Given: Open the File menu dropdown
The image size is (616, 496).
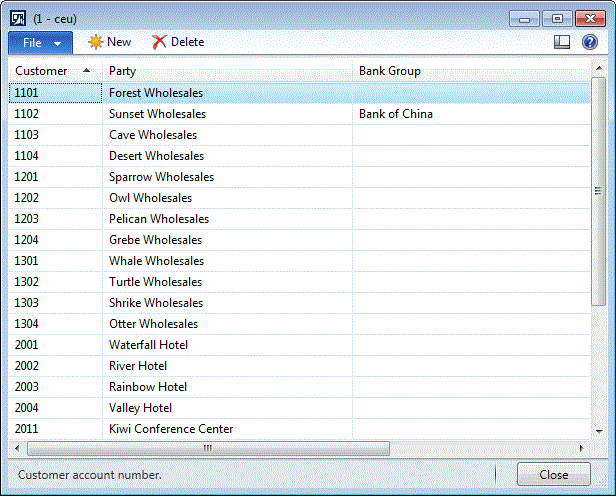Looking at the screenshot, I should click(40, 42).
